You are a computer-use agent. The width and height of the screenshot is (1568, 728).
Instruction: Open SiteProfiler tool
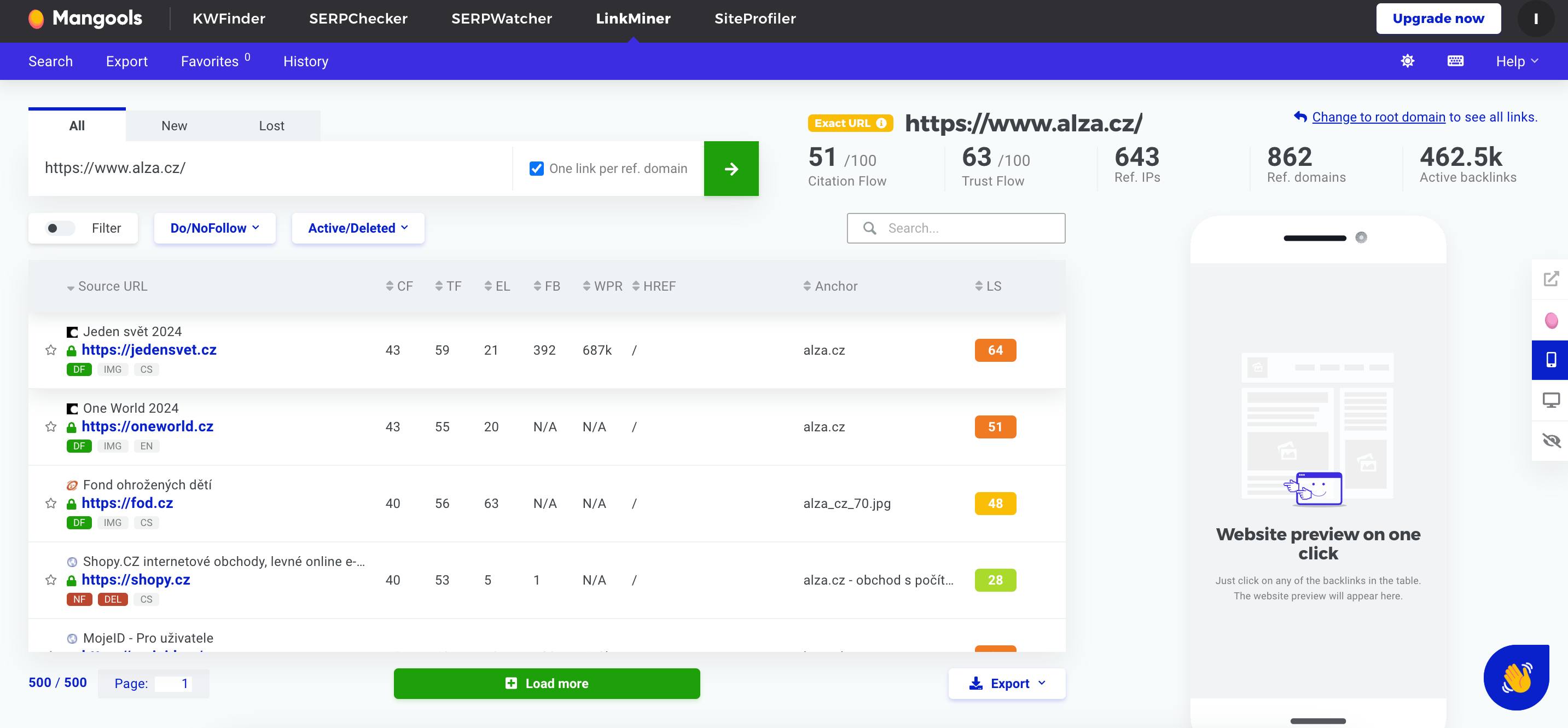755,19
